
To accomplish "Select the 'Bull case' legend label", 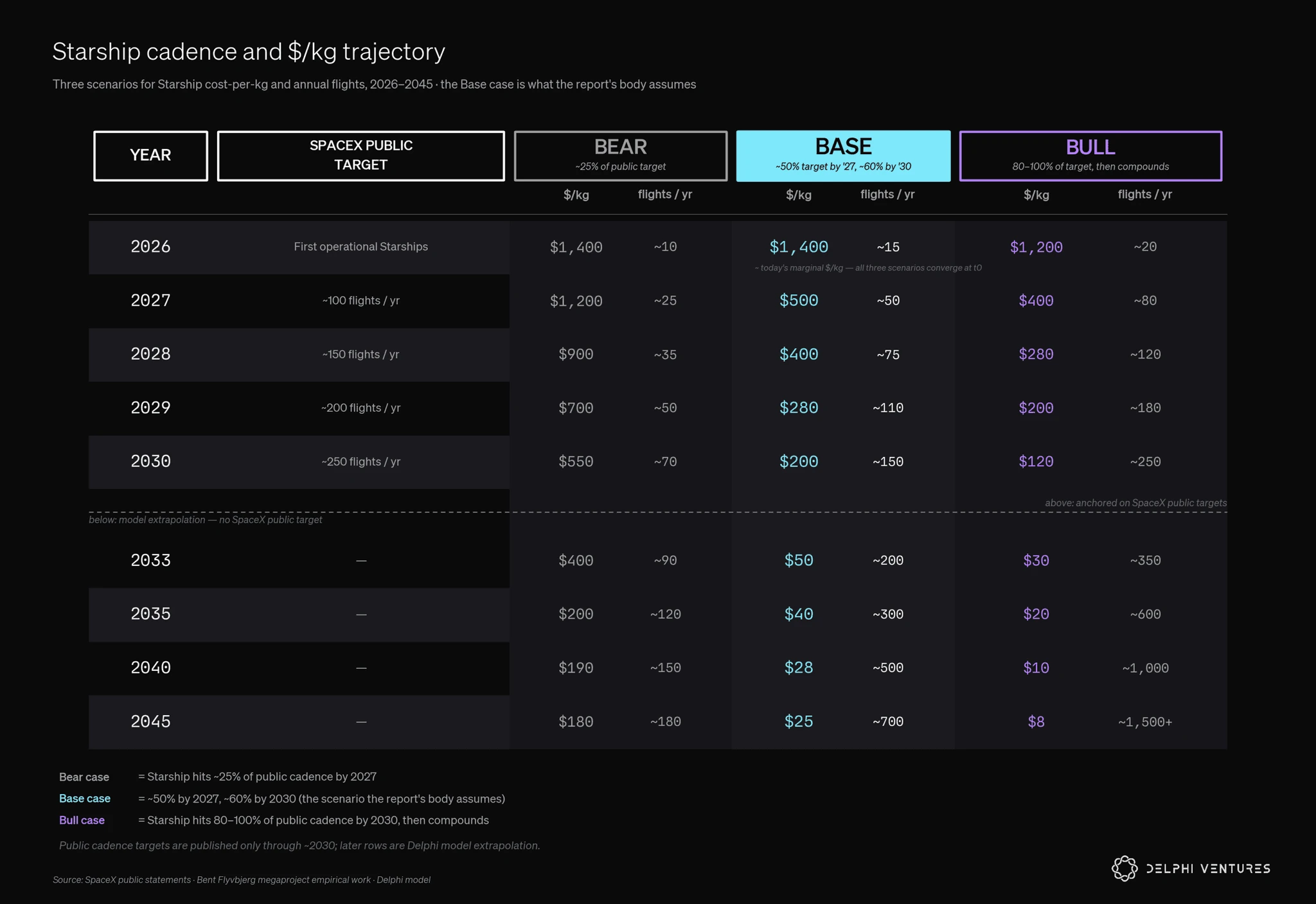I will [x=82, y=820].
